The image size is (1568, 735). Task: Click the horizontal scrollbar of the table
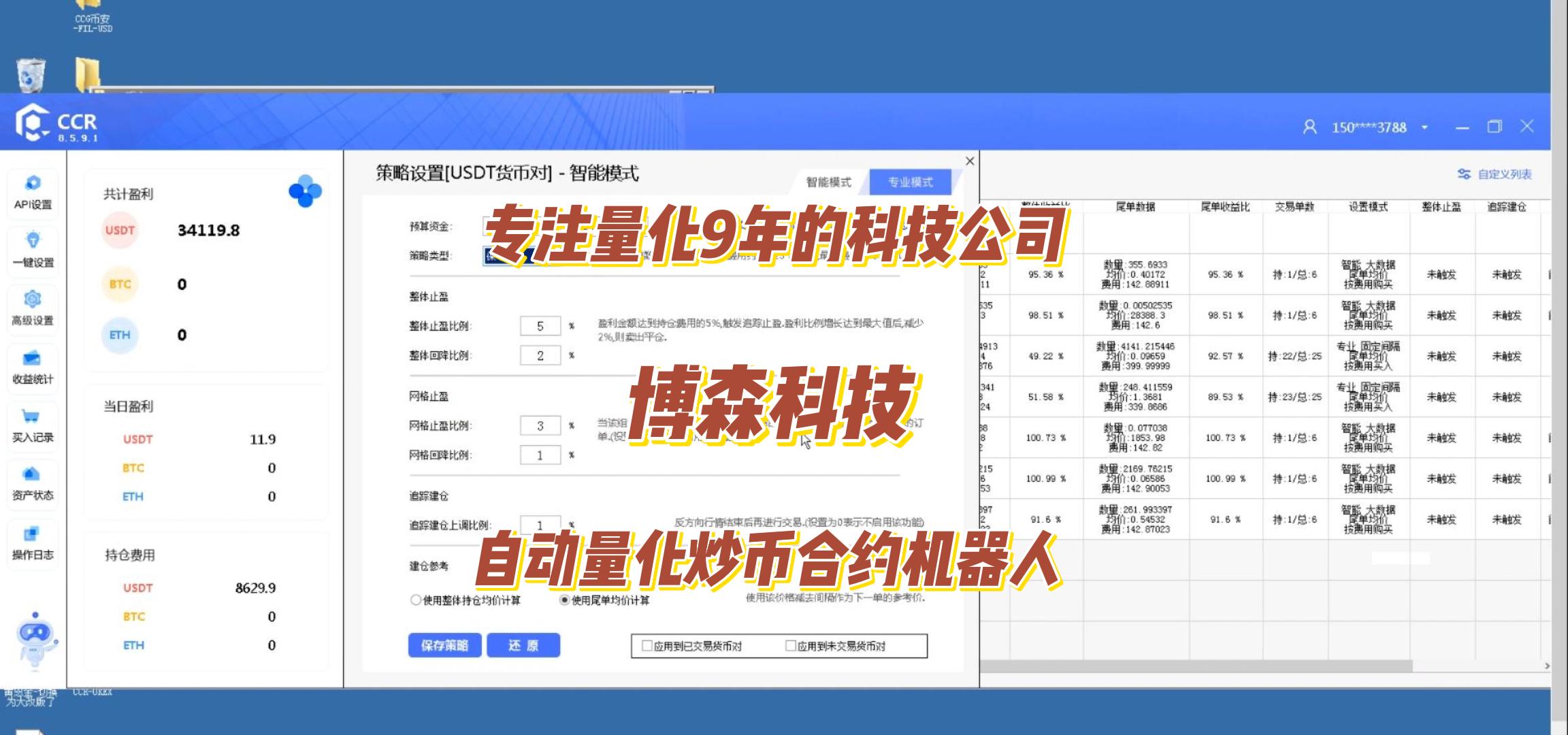tap(1196, 666)
